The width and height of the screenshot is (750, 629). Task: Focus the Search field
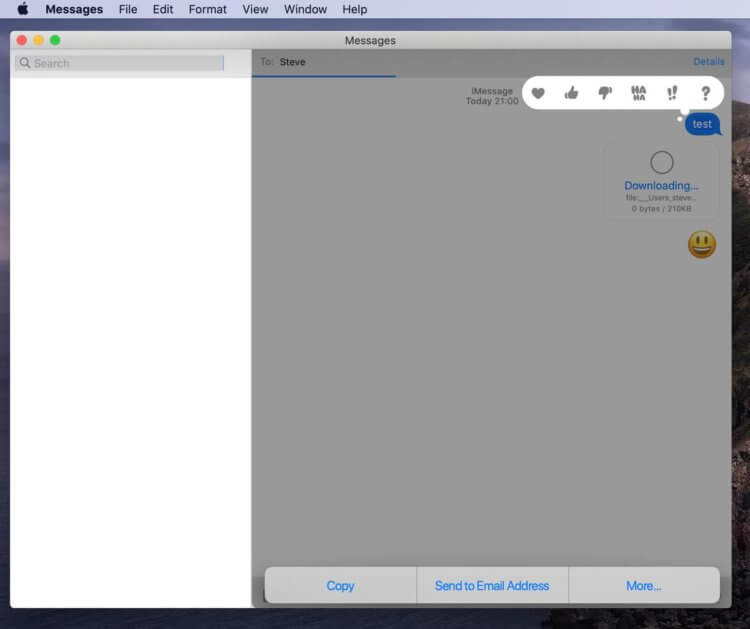(119, 63)
